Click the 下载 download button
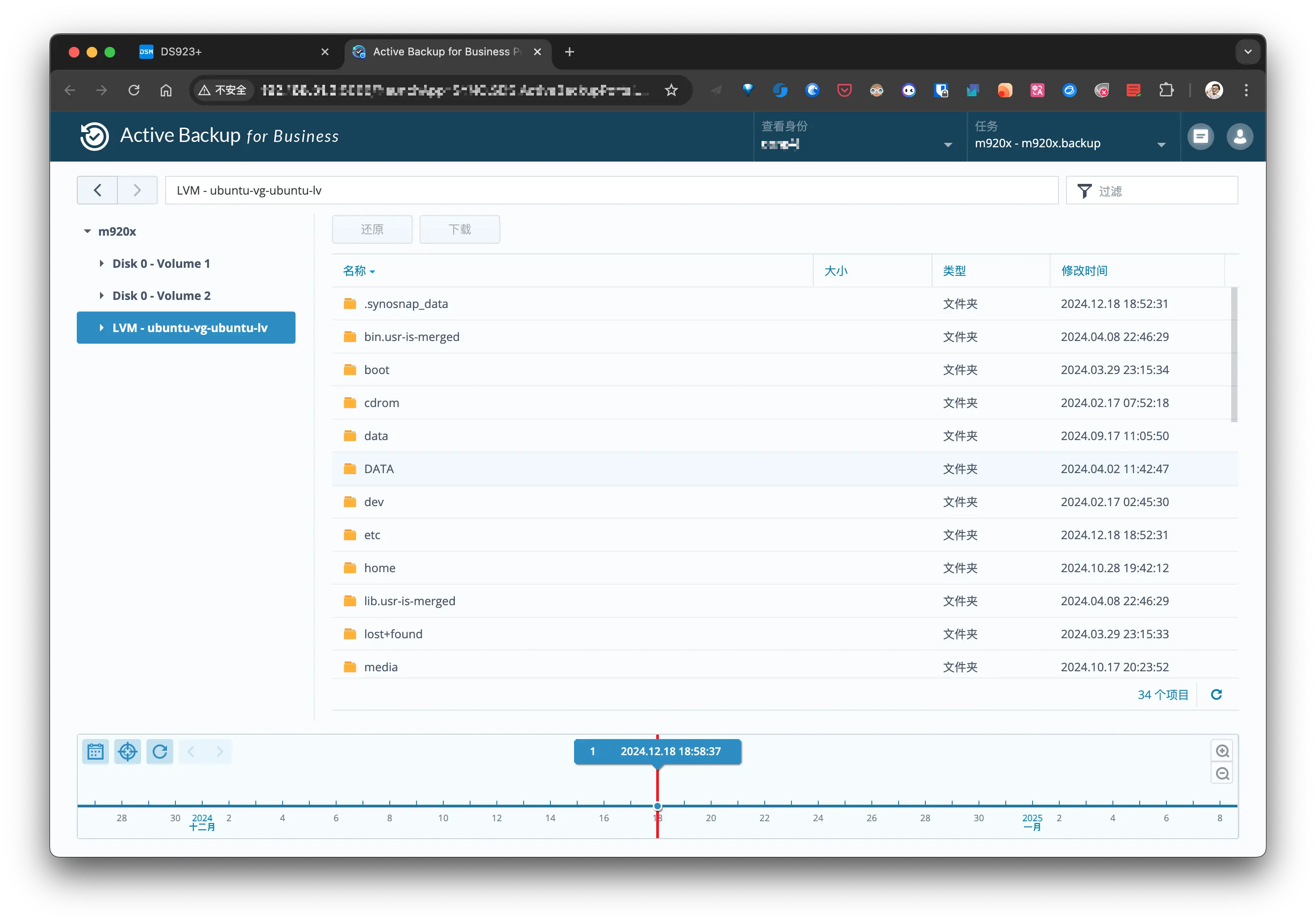Image resolution: width=1316 pixels, height=923 pixels. click(459, 229)
